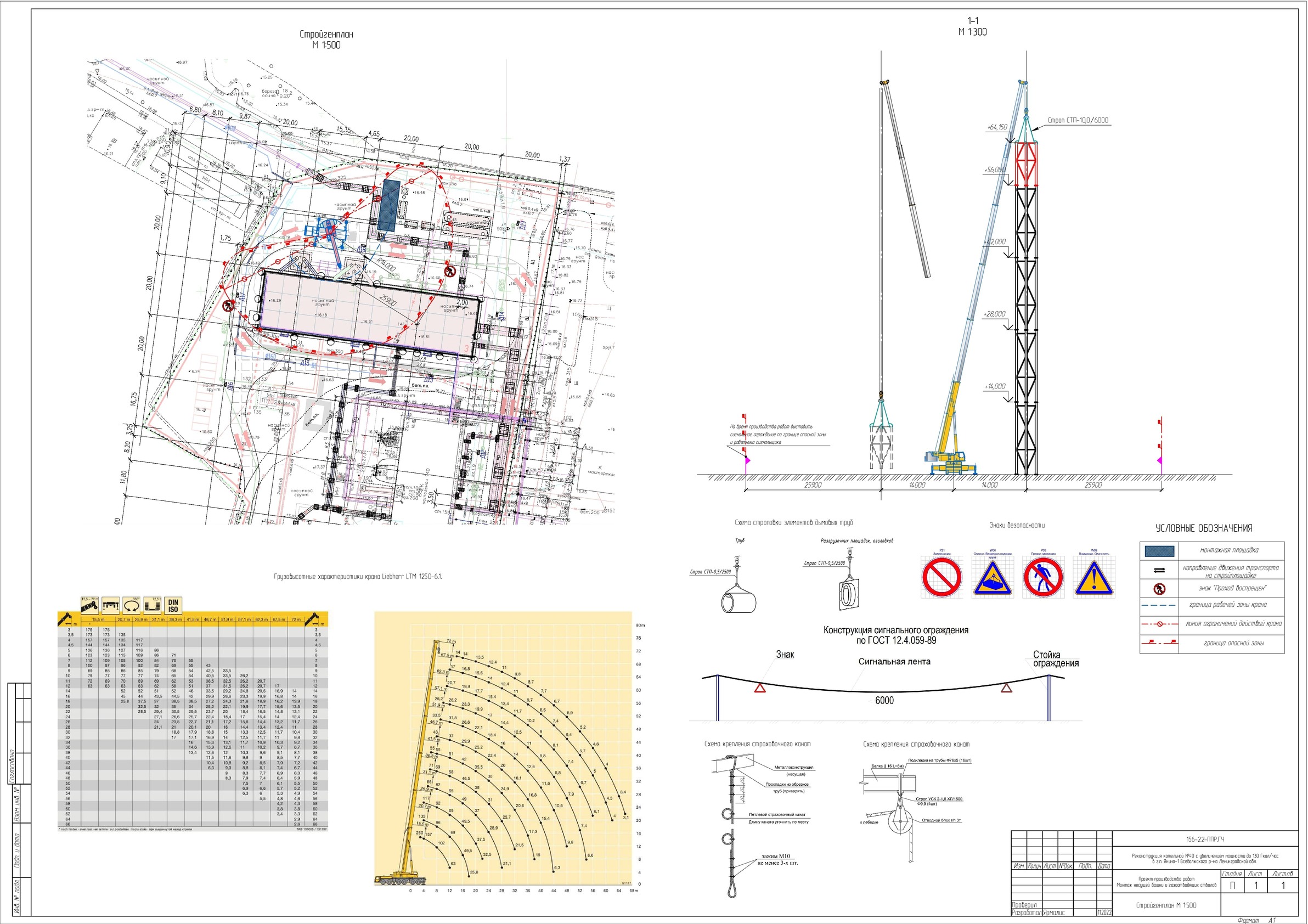Click the 11.2022 date in title block
Screen dimensions: 1308x924
[1104, 912]
